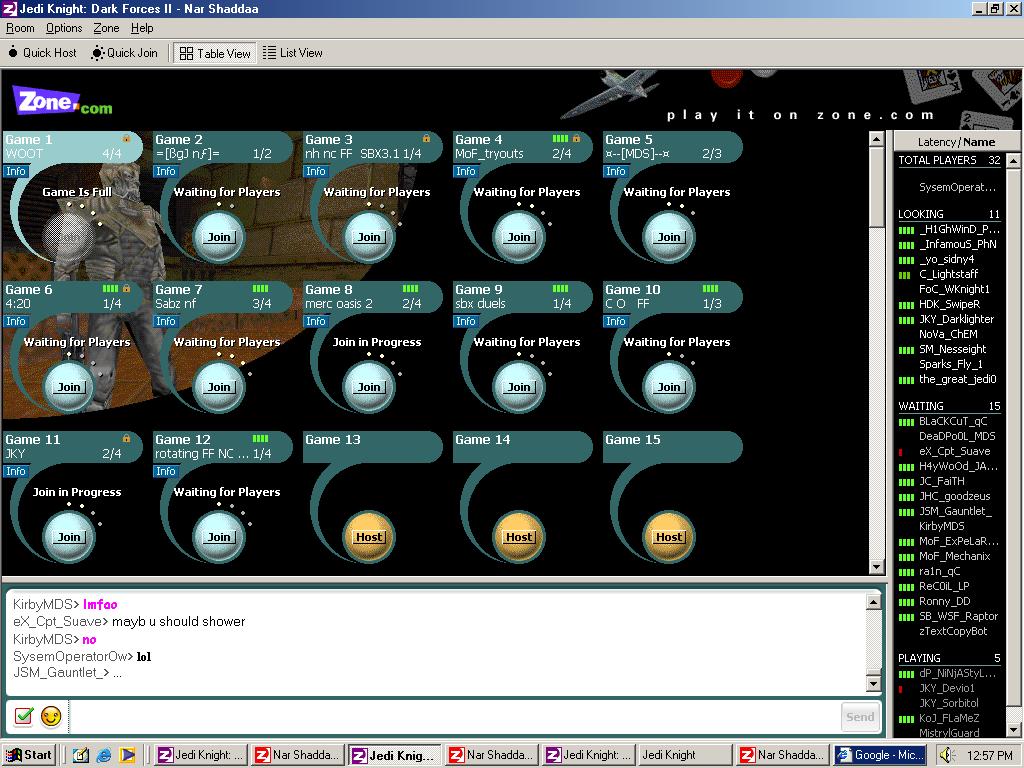1024x768 pixels.
Task: Open Info for Game 3
Action: 316,171
